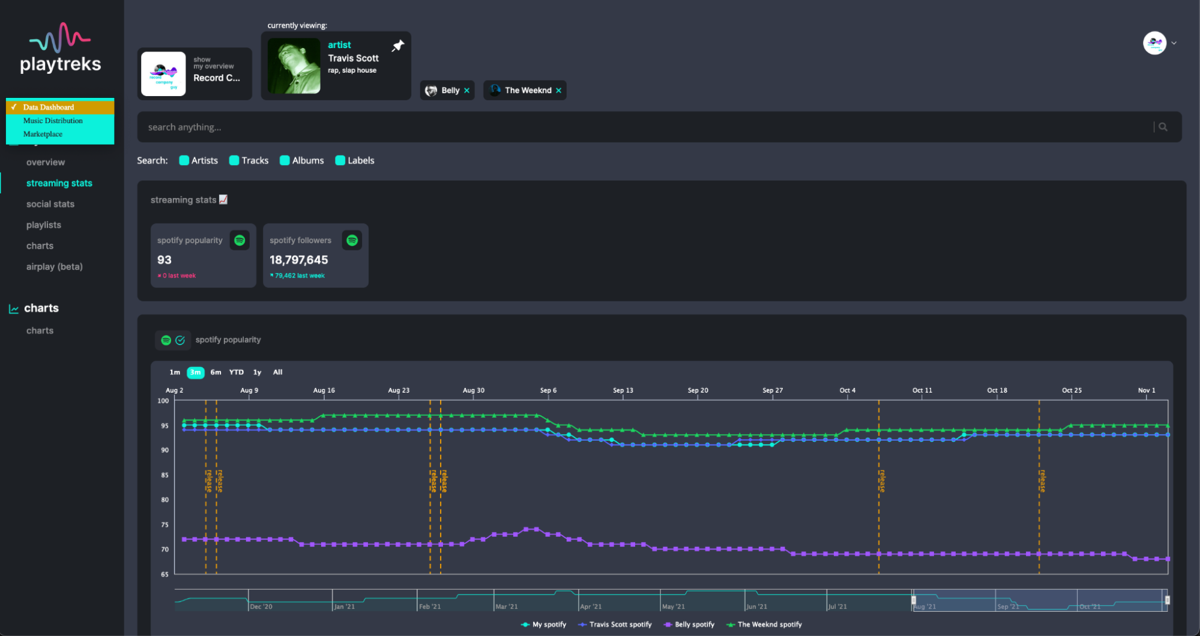The image size is (1200, 637).
Task: Open overview in sidebar
Action: (x=46, y=162)
